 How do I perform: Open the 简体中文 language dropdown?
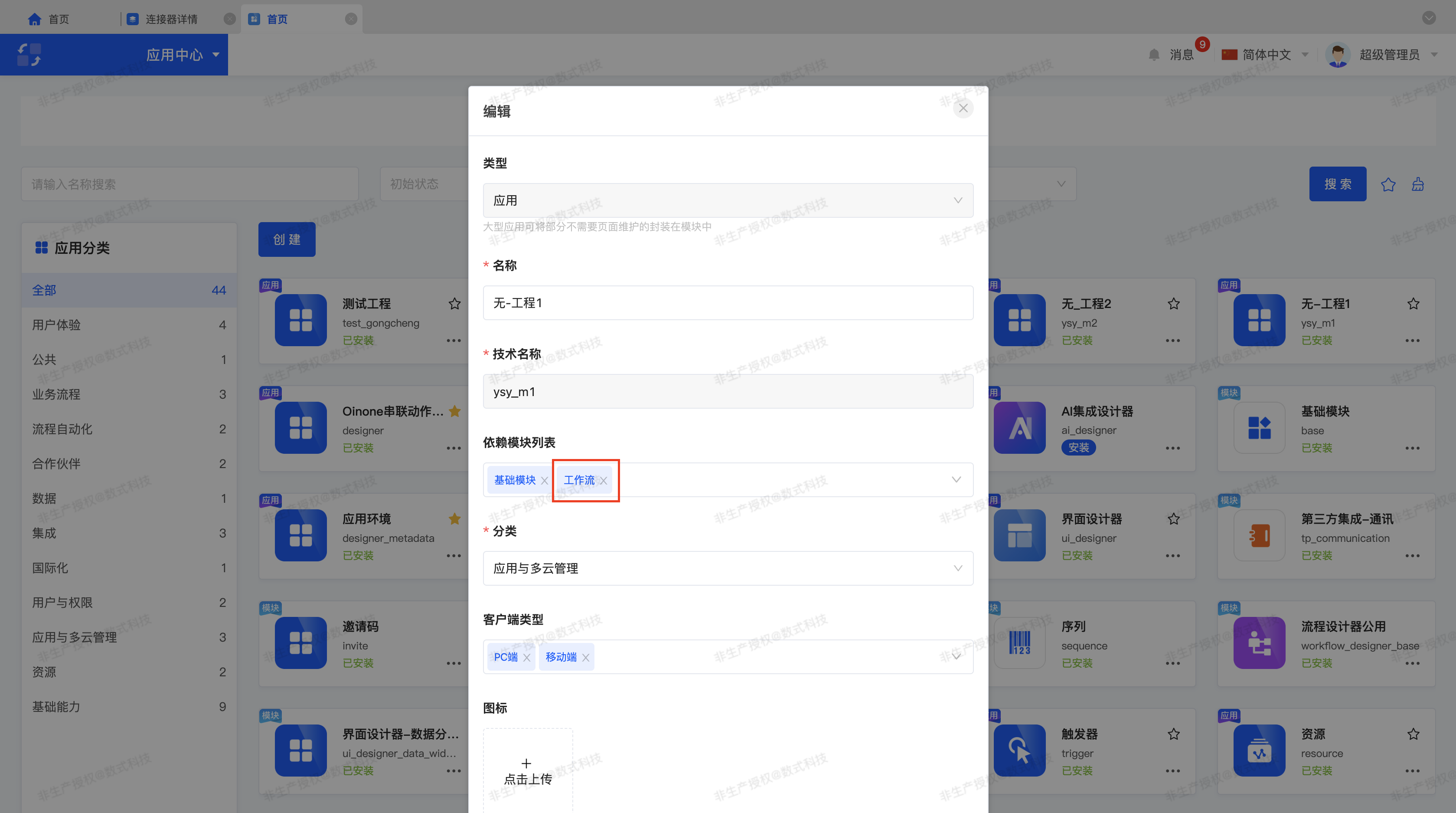click(x=1265, y=55)
